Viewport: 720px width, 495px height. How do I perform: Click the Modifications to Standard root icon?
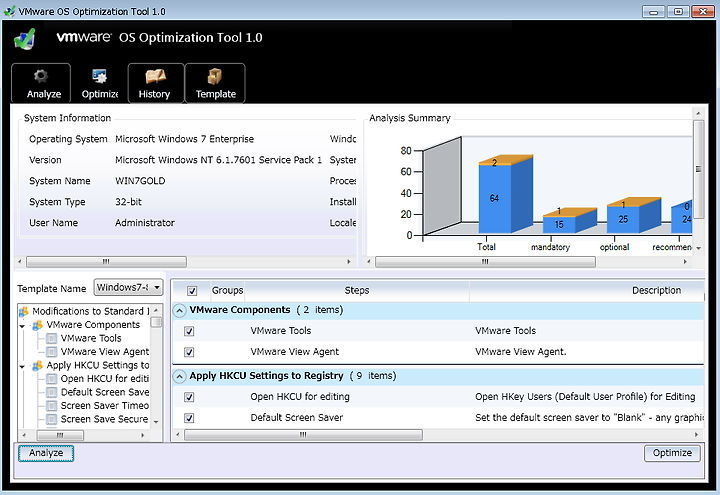pos(24,312)
